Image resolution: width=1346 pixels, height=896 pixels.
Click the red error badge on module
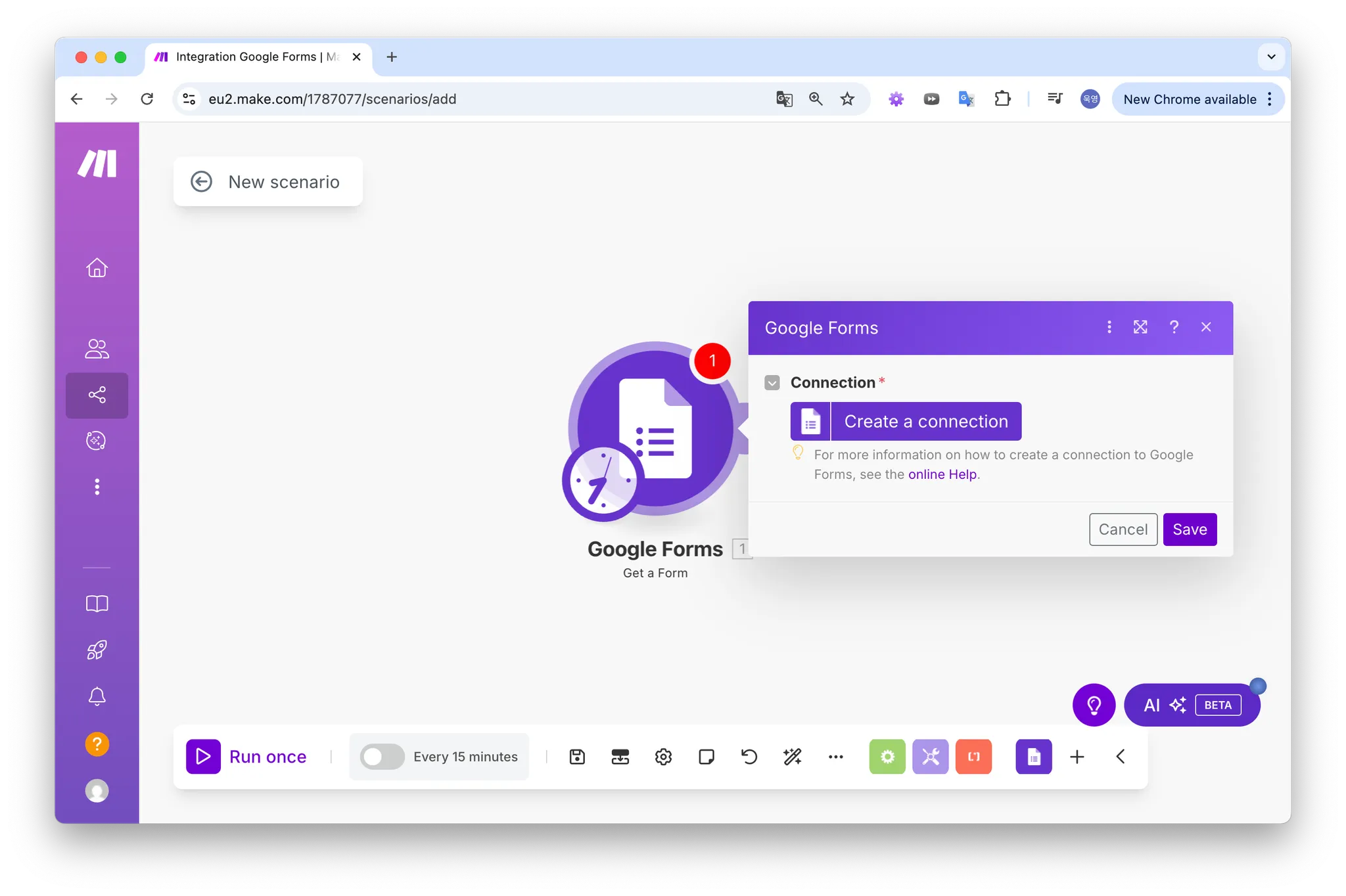coord(712,361)
